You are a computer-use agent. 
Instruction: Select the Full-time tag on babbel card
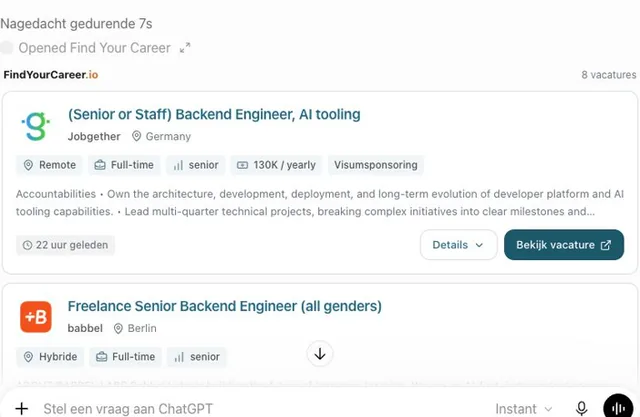(125, 357)
